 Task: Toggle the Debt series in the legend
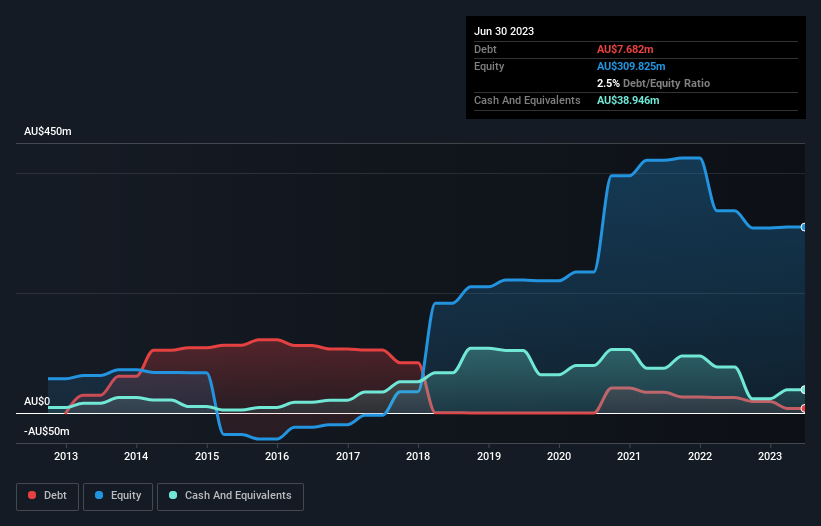click(x=48, y=496)
